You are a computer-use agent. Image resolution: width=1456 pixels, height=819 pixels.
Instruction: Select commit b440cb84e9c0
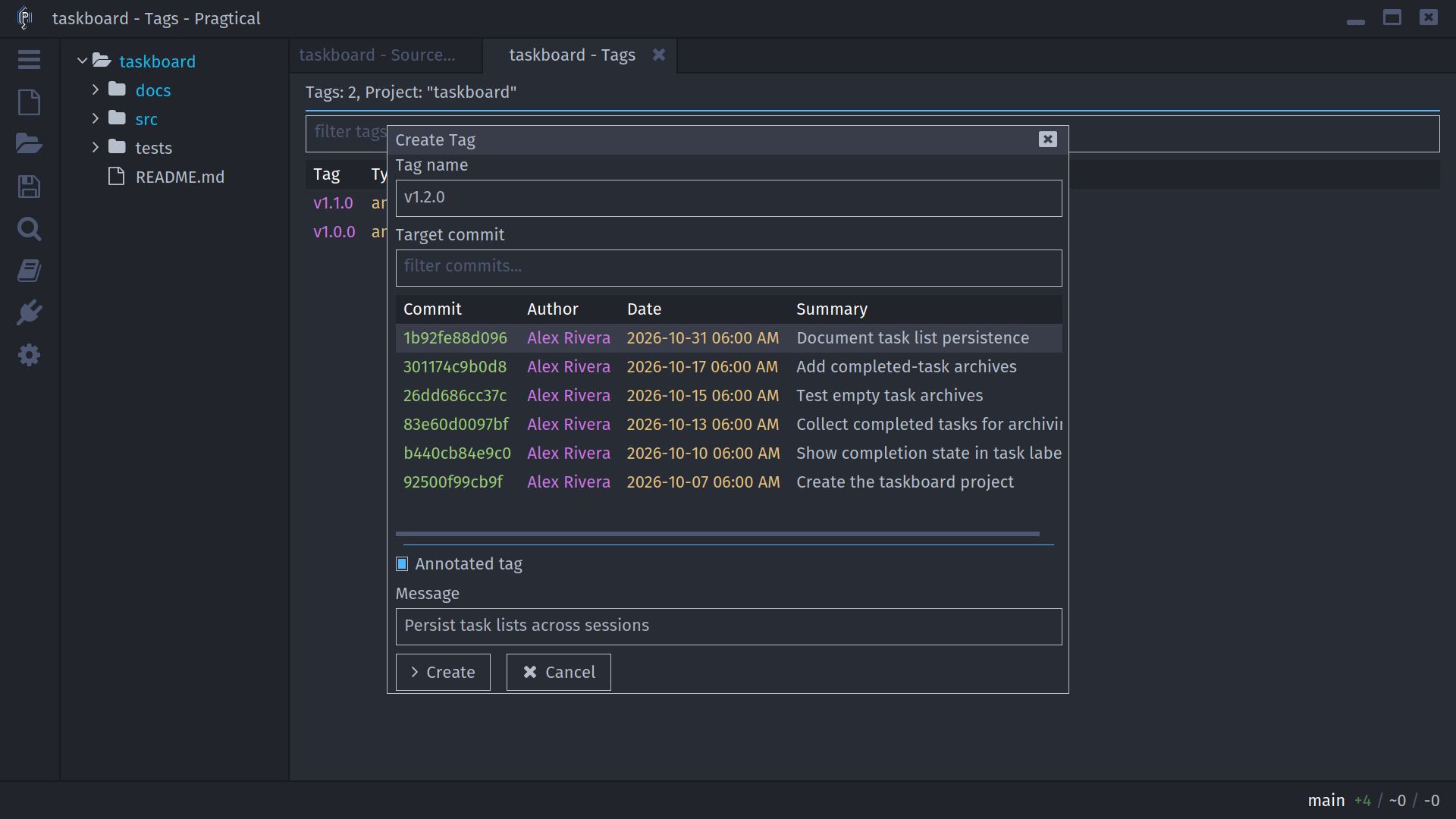coord(729,453)
